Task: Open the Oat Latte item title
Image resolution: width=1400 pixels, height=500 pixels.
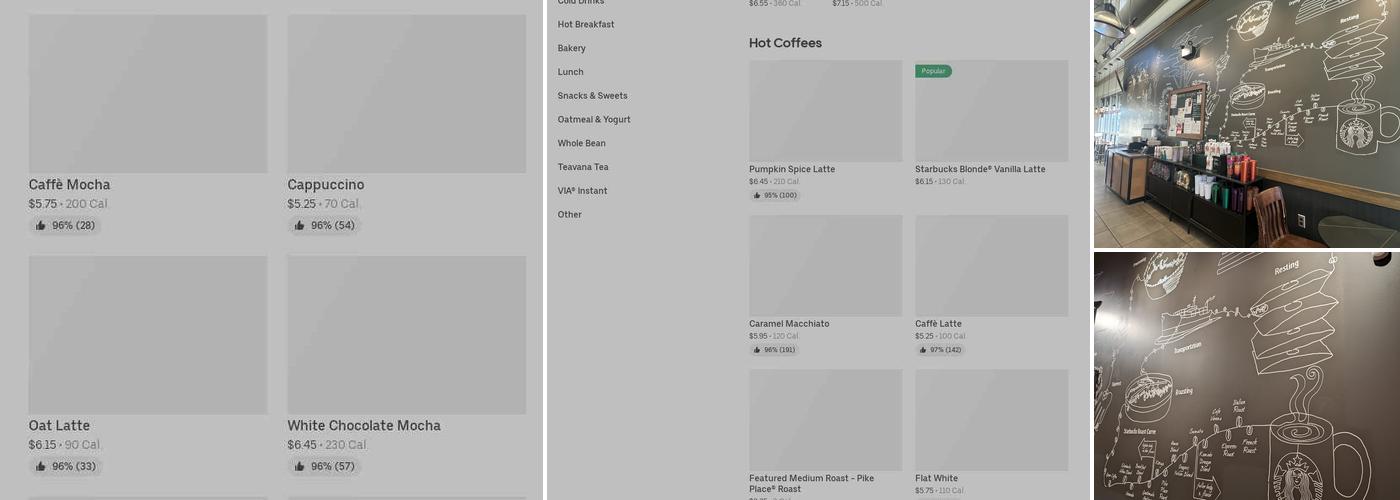Action: 59,426
